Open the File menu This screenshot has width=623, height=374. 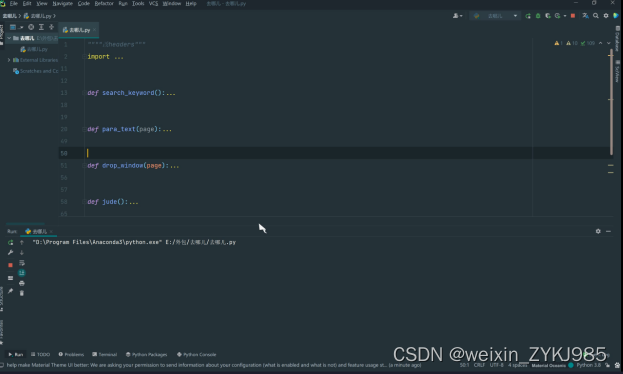(x=14, y=4)
